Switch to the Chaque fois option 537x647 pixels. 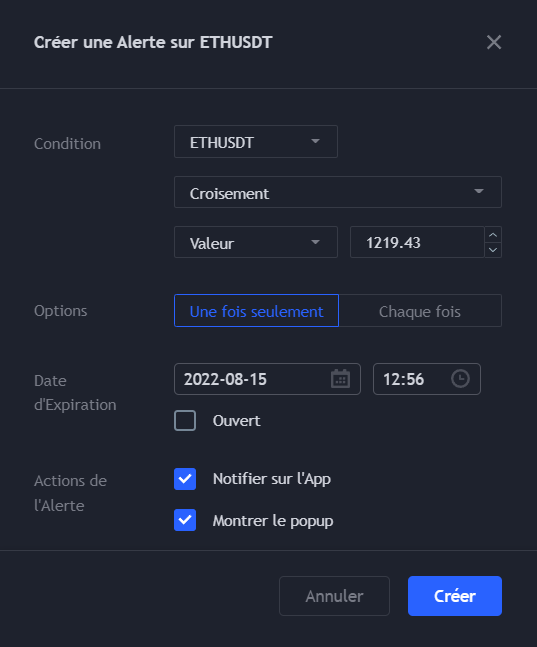(x=420, y=311)
